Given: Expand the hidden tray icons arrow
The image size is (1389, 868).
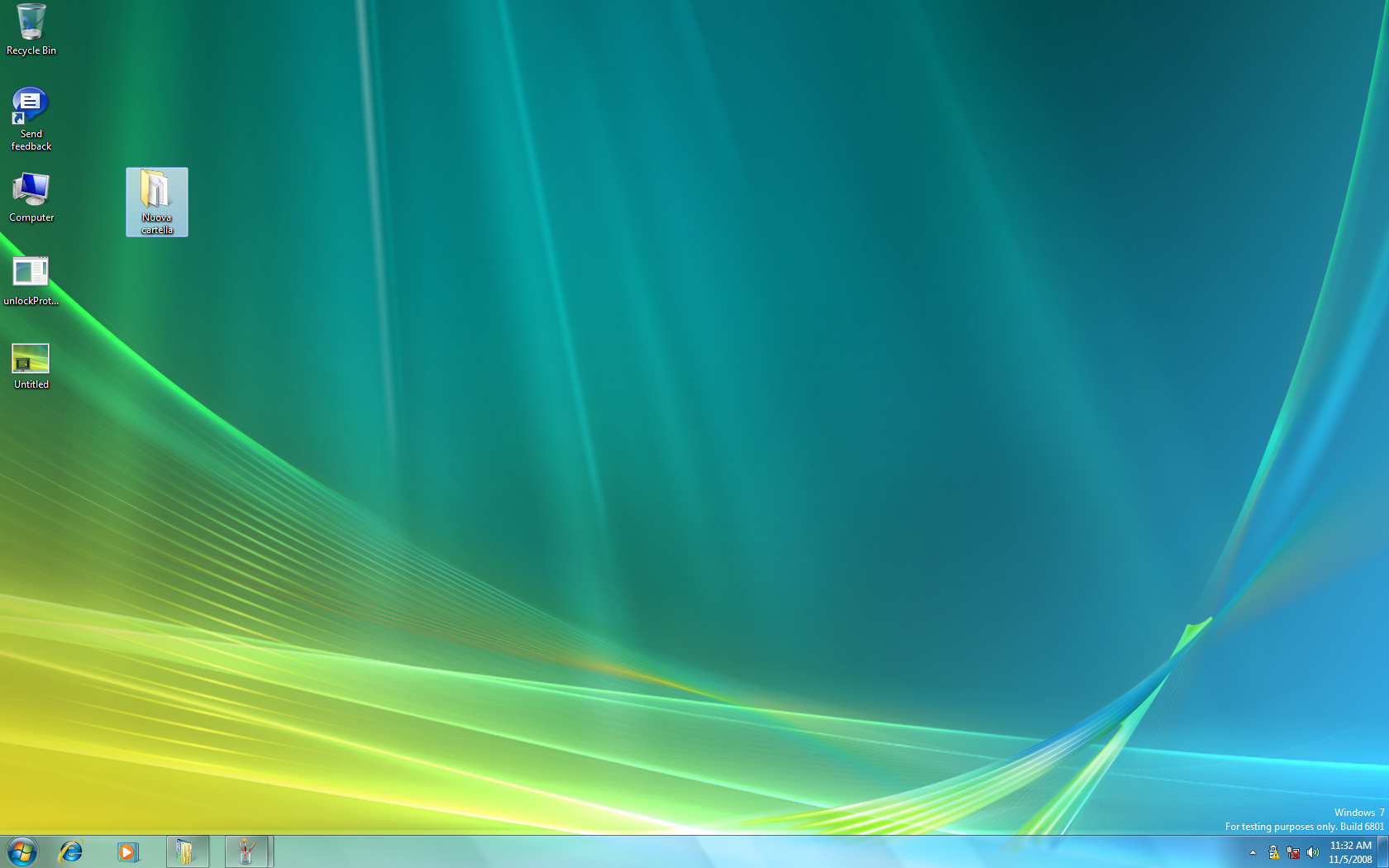Looking at the screenshot, I should point(1253,852).
